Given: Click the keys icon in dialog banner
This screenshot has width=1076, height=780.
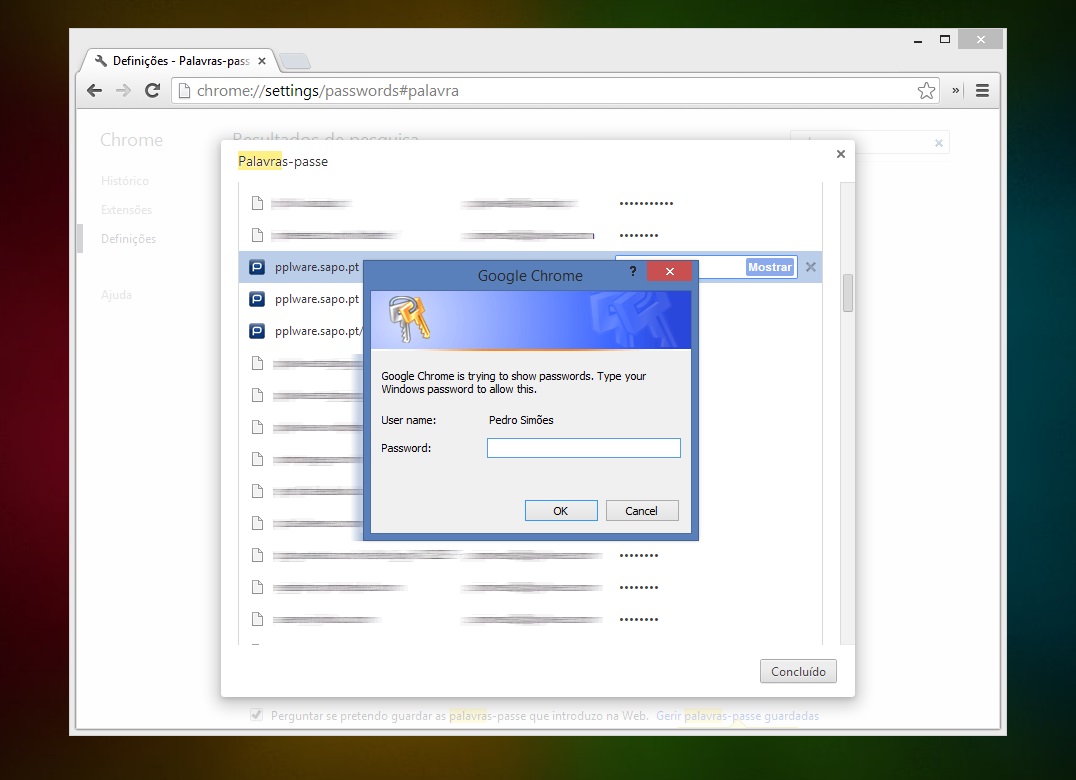Looking at the screenshot, I should pyautogui.click(x=409, y=319).
